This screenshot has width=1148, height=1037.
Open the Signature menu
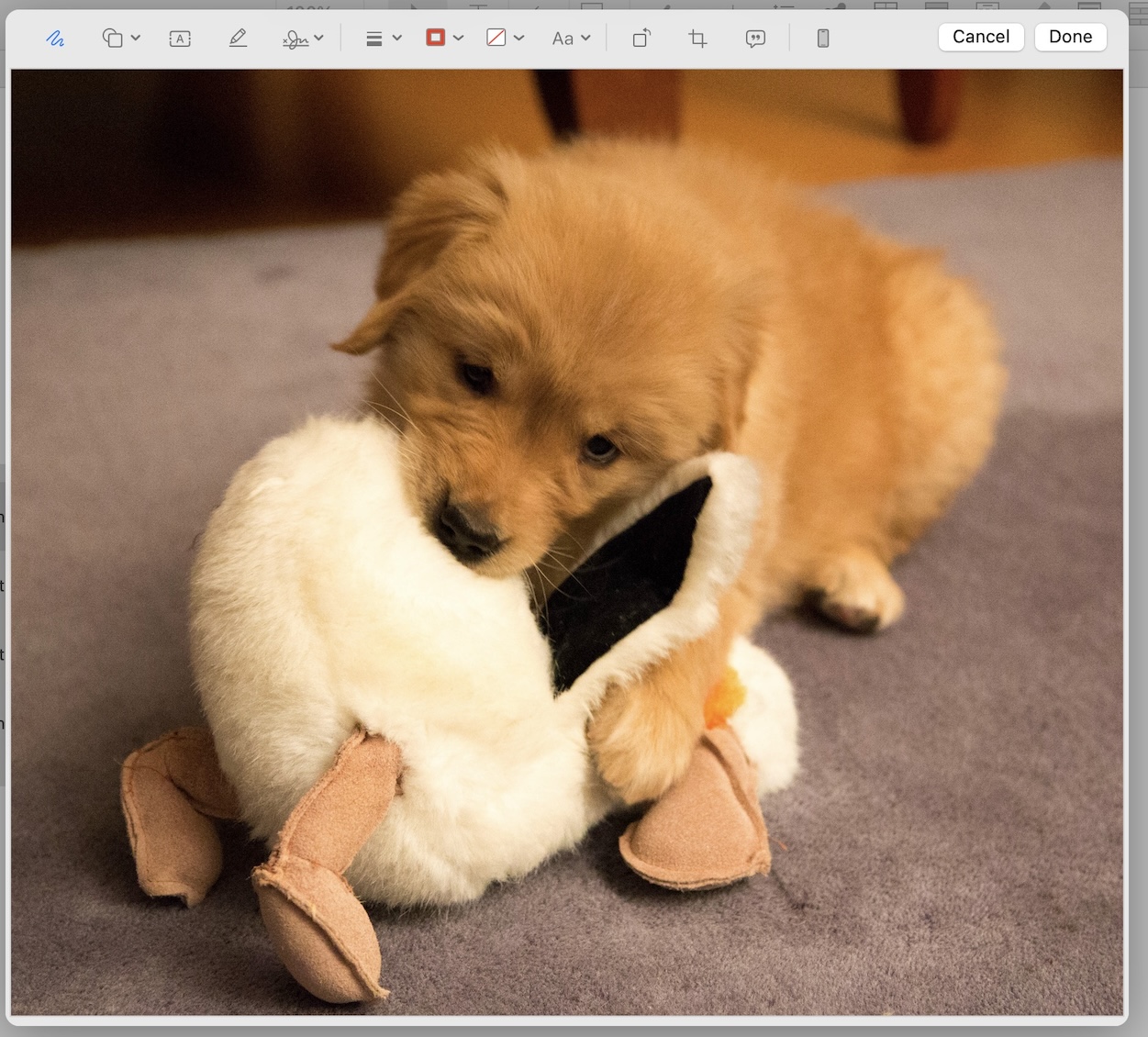tap(318, 39)
